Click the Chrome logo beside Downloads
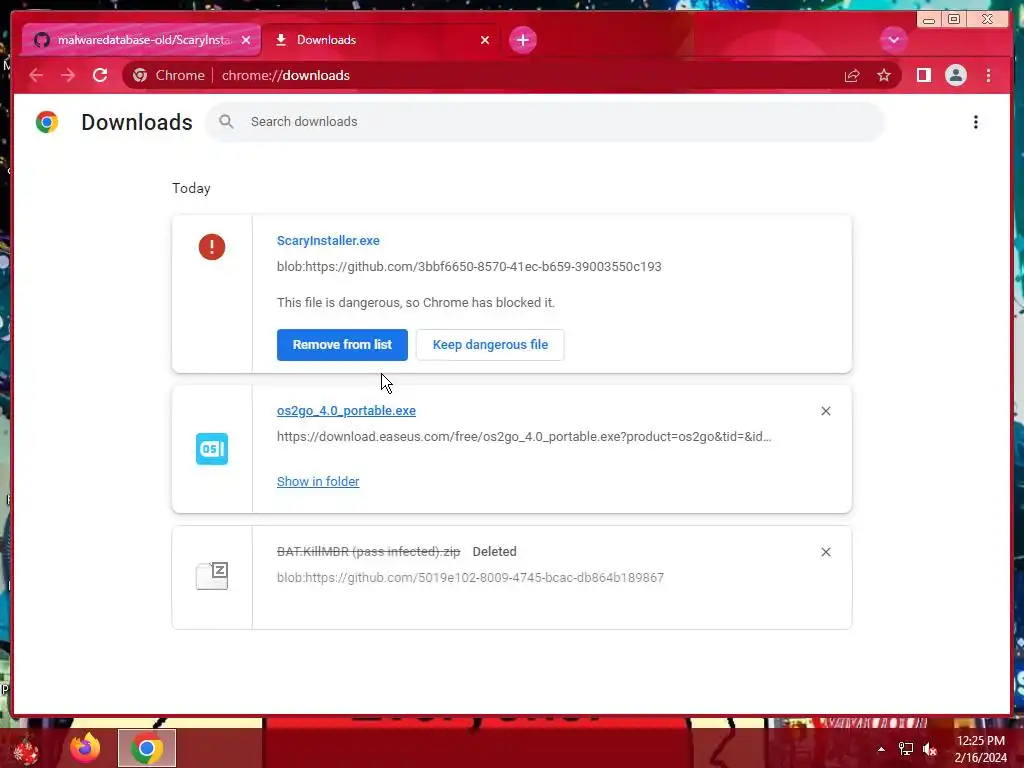Image resolution: width=1024 pixels, height=768 pixels. pos(47,122)
